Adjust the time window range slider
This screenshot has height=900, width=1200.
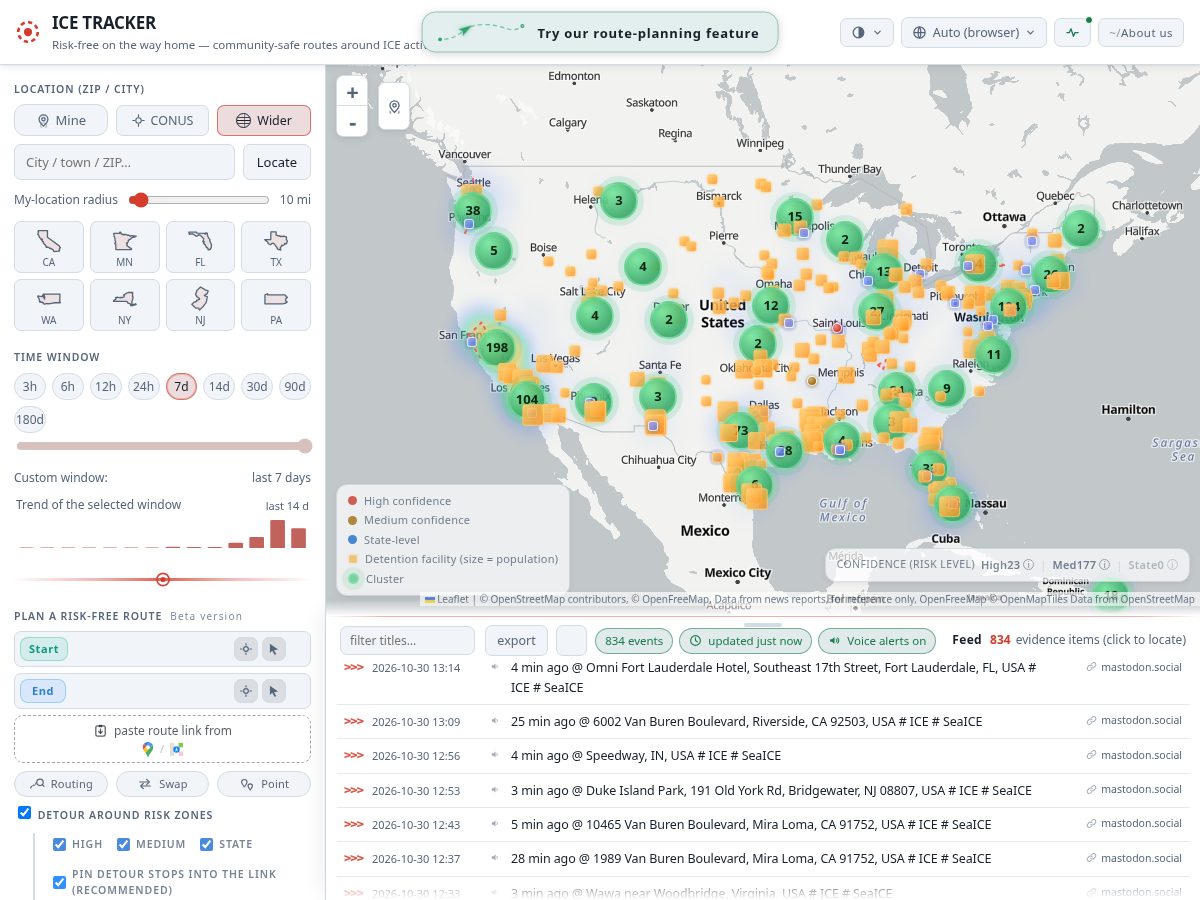click(163, 446)
